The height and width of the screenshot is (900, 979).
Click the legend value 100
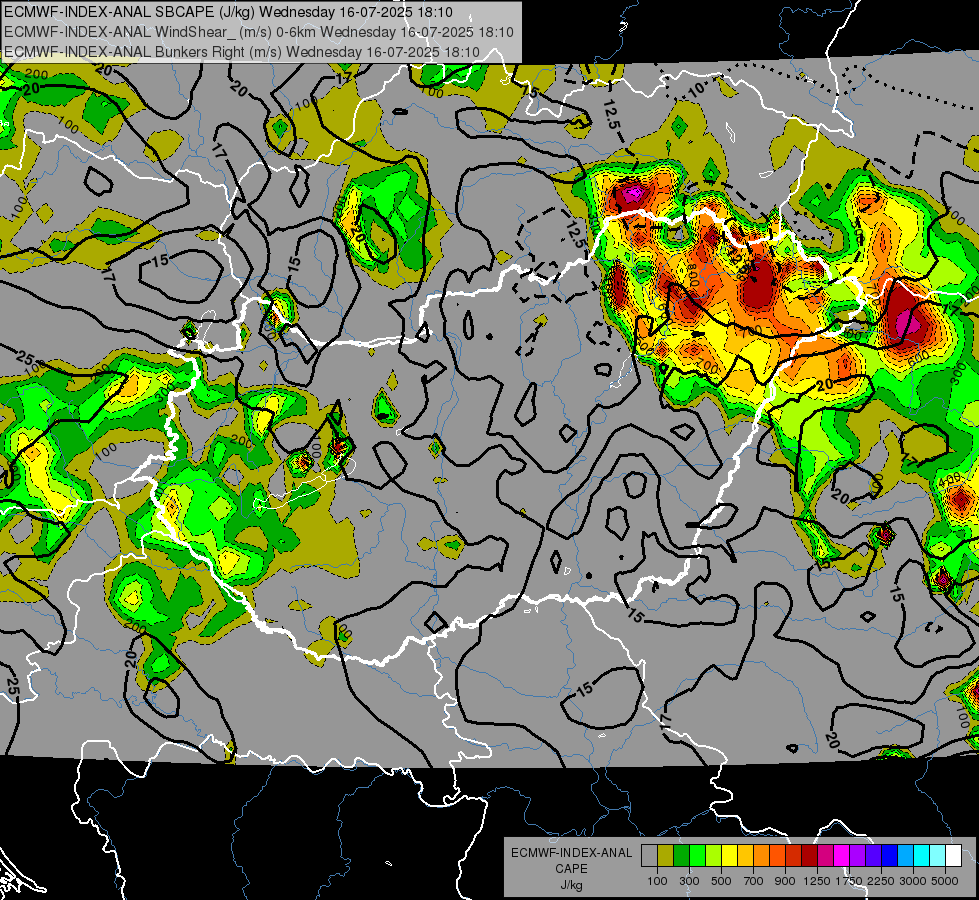[657, 881]
